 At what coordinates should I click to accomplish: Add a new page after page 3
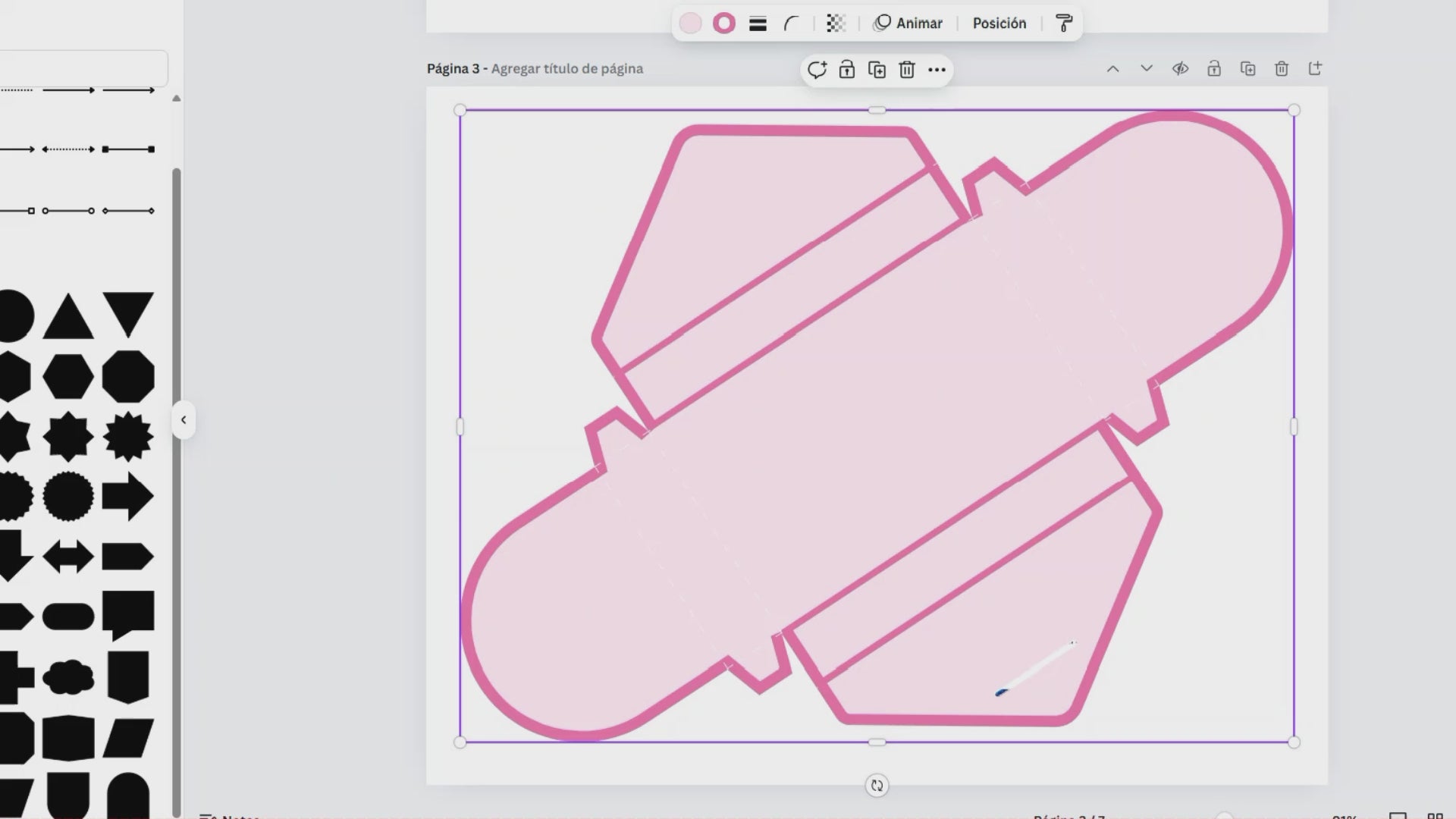[1315, 69]
